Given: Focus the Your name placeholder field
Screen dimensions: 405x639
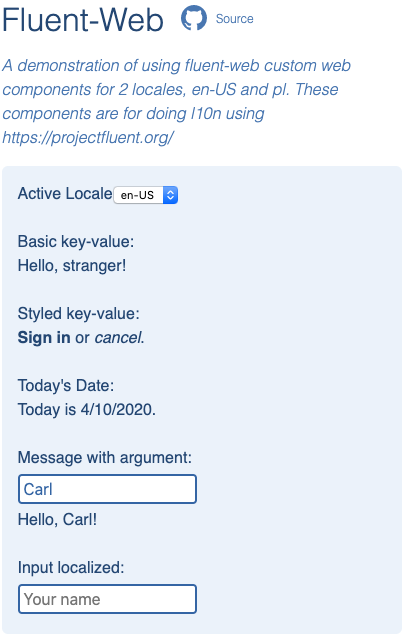Looking at the screenshot, I should tap(108, 599).
